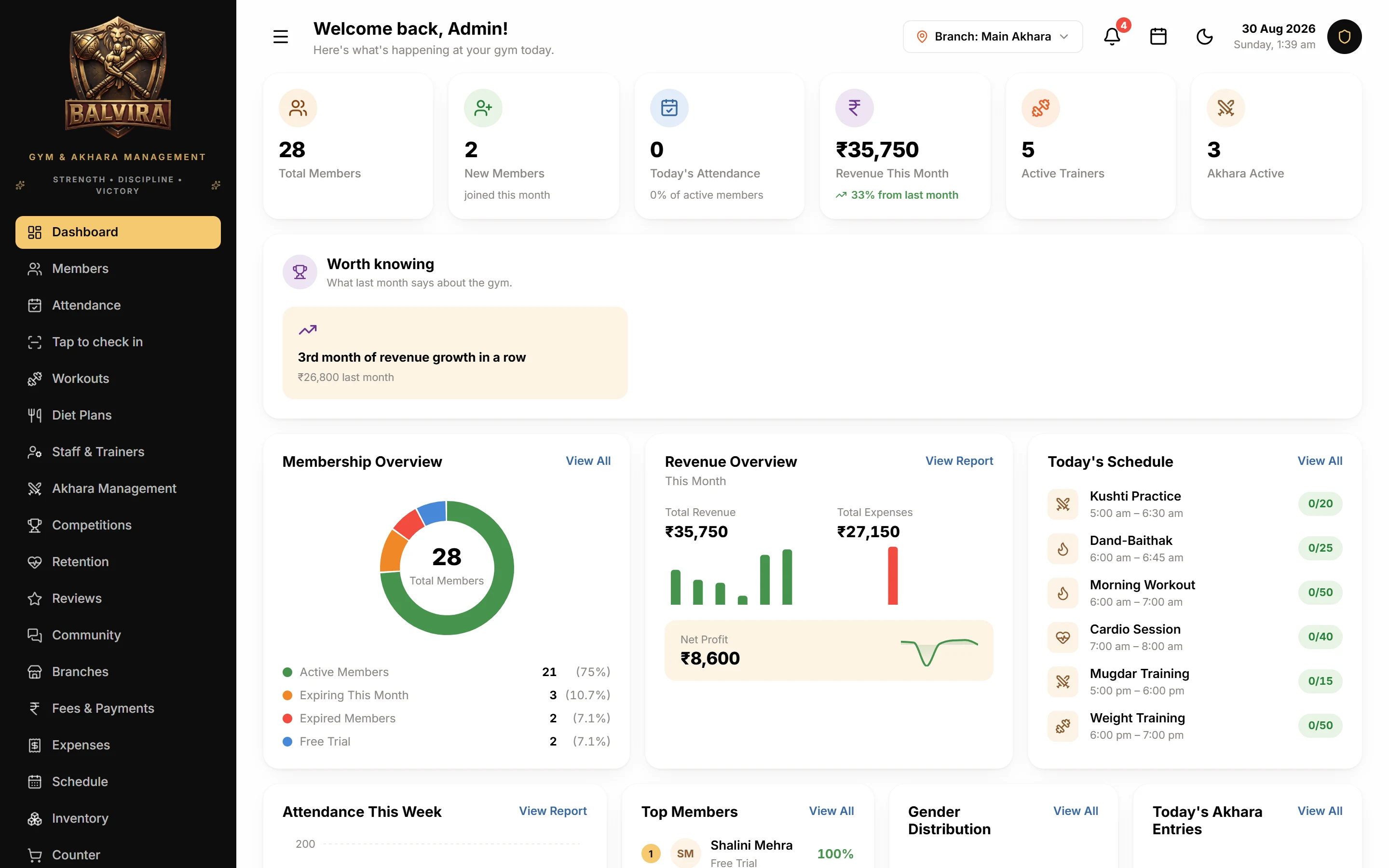Click the Reviews star sidebar icon

(34, 599)
